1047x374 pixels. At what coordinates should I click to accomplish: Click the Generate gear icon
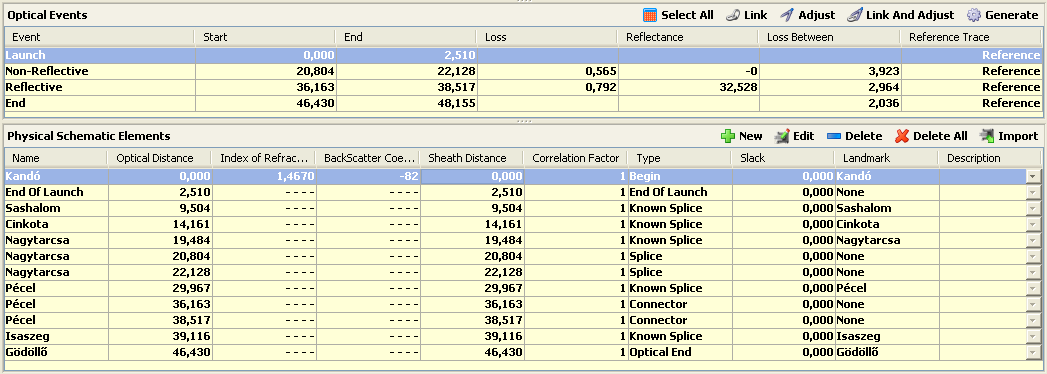pos(974,15)
